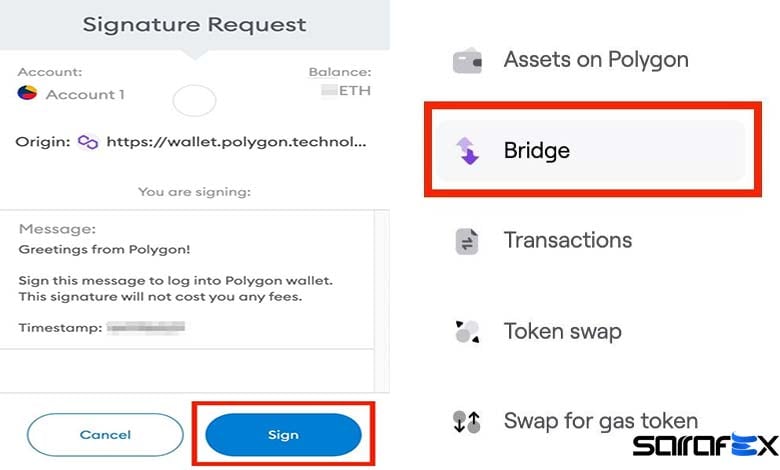Click the Transactions document icon

[x=467, y=242]
